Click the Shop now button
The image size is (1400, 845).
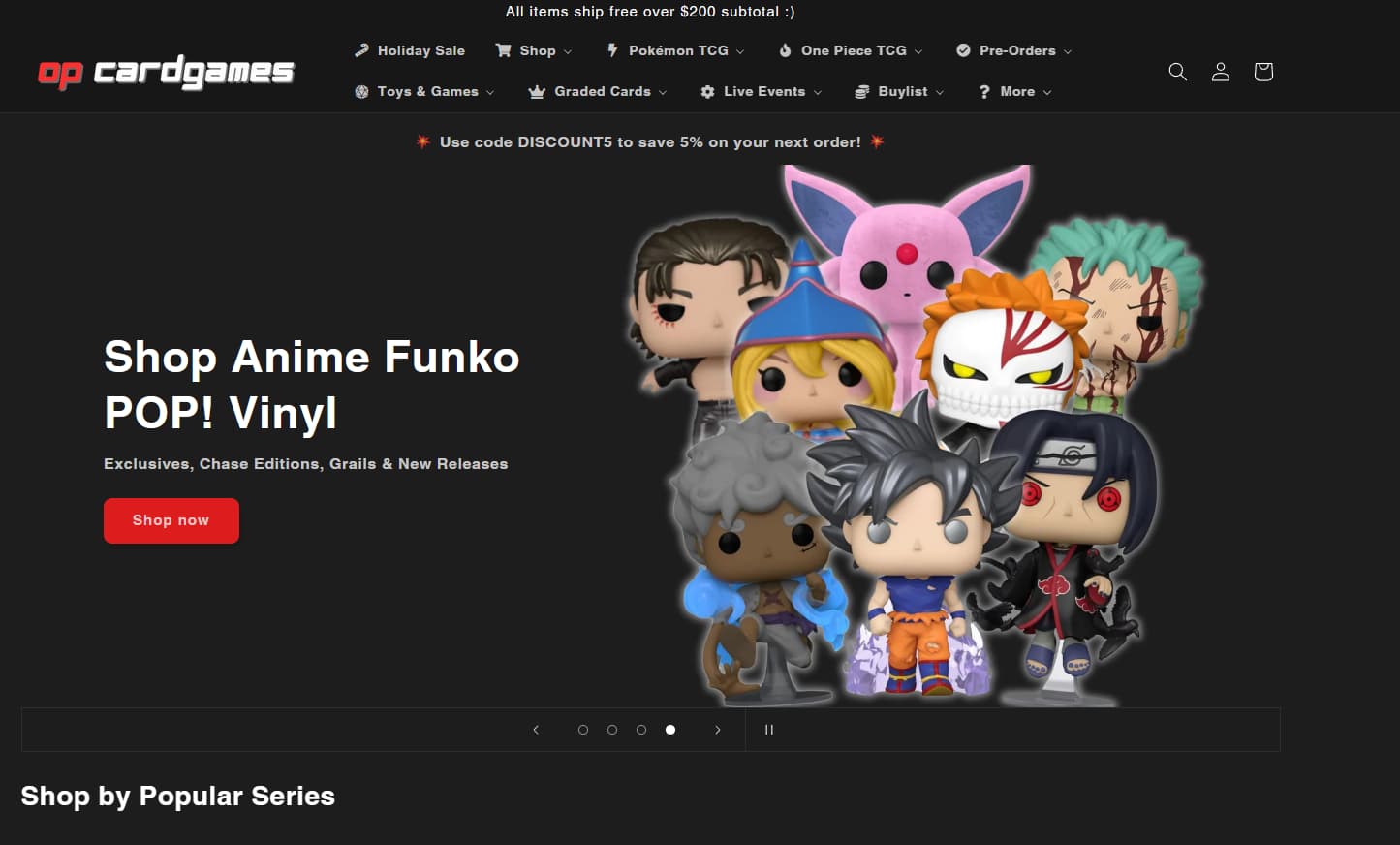click(x=171, y=520)
